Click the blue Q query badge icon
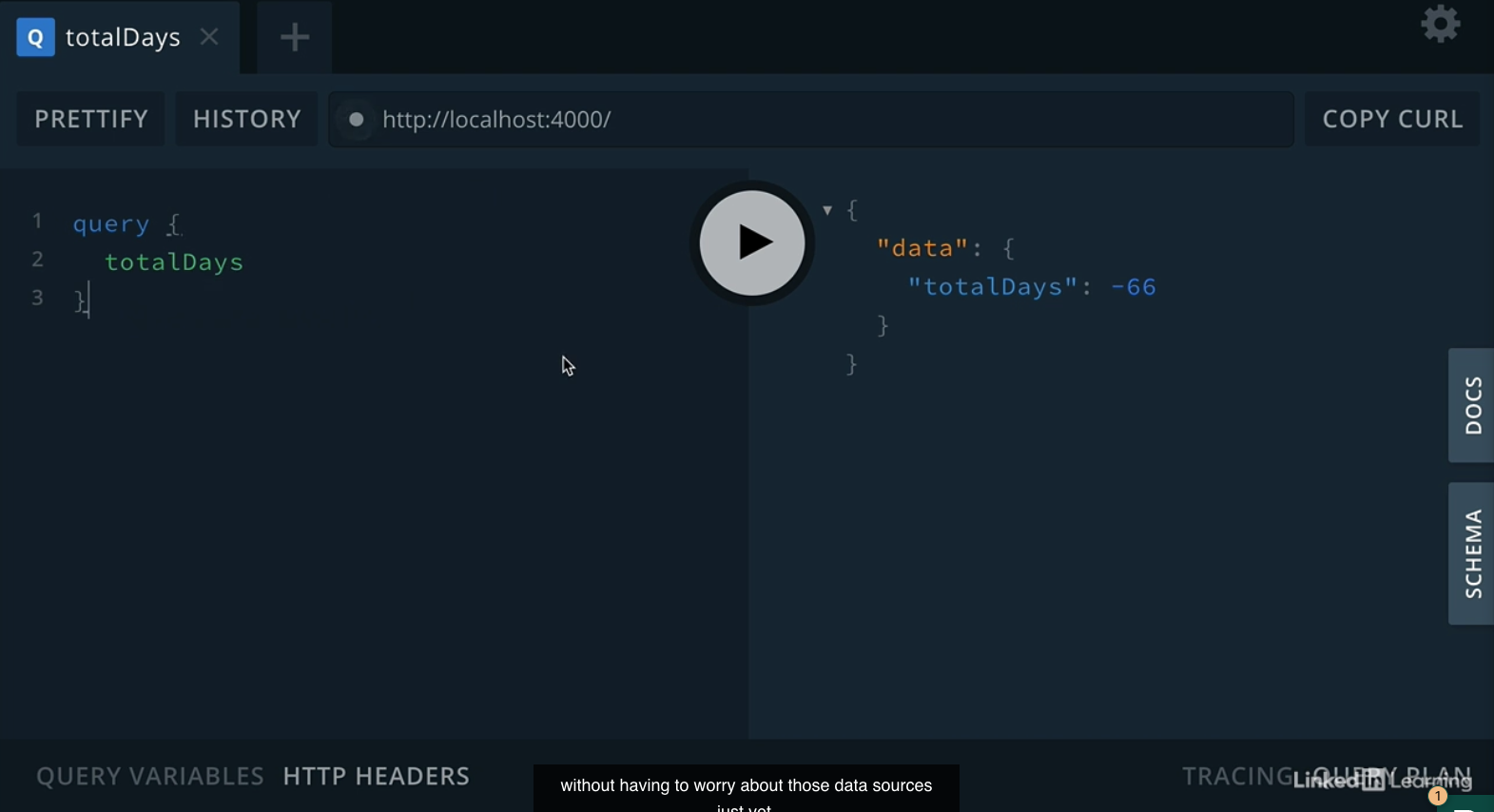1494x812 pixels. (35, 37)
